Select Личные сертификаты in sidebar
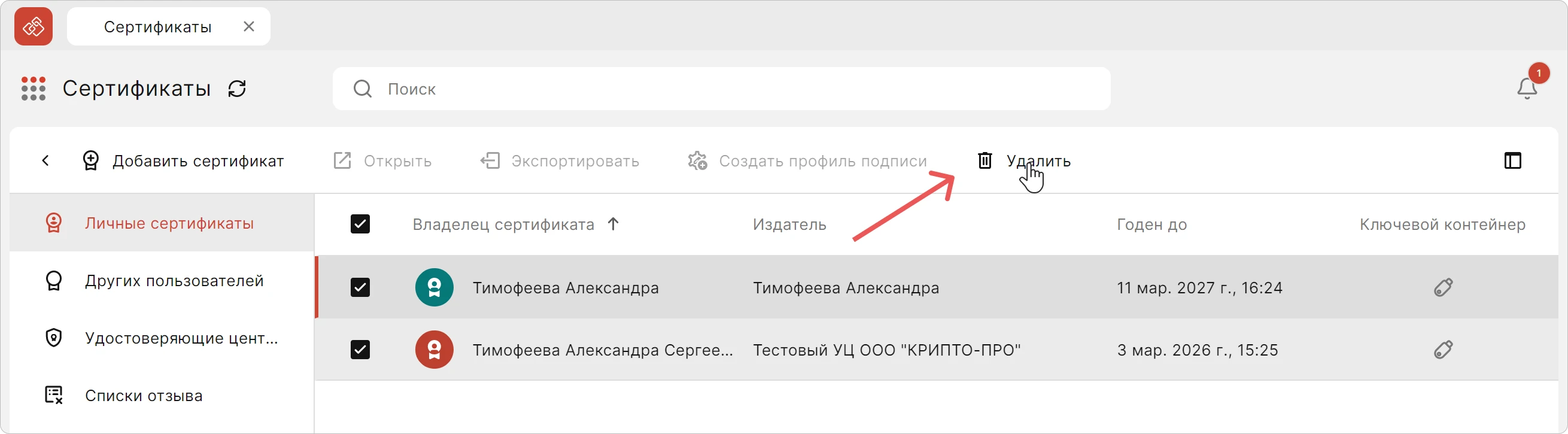The width and height of the screenshot is (1568, 434). (162, 223)
